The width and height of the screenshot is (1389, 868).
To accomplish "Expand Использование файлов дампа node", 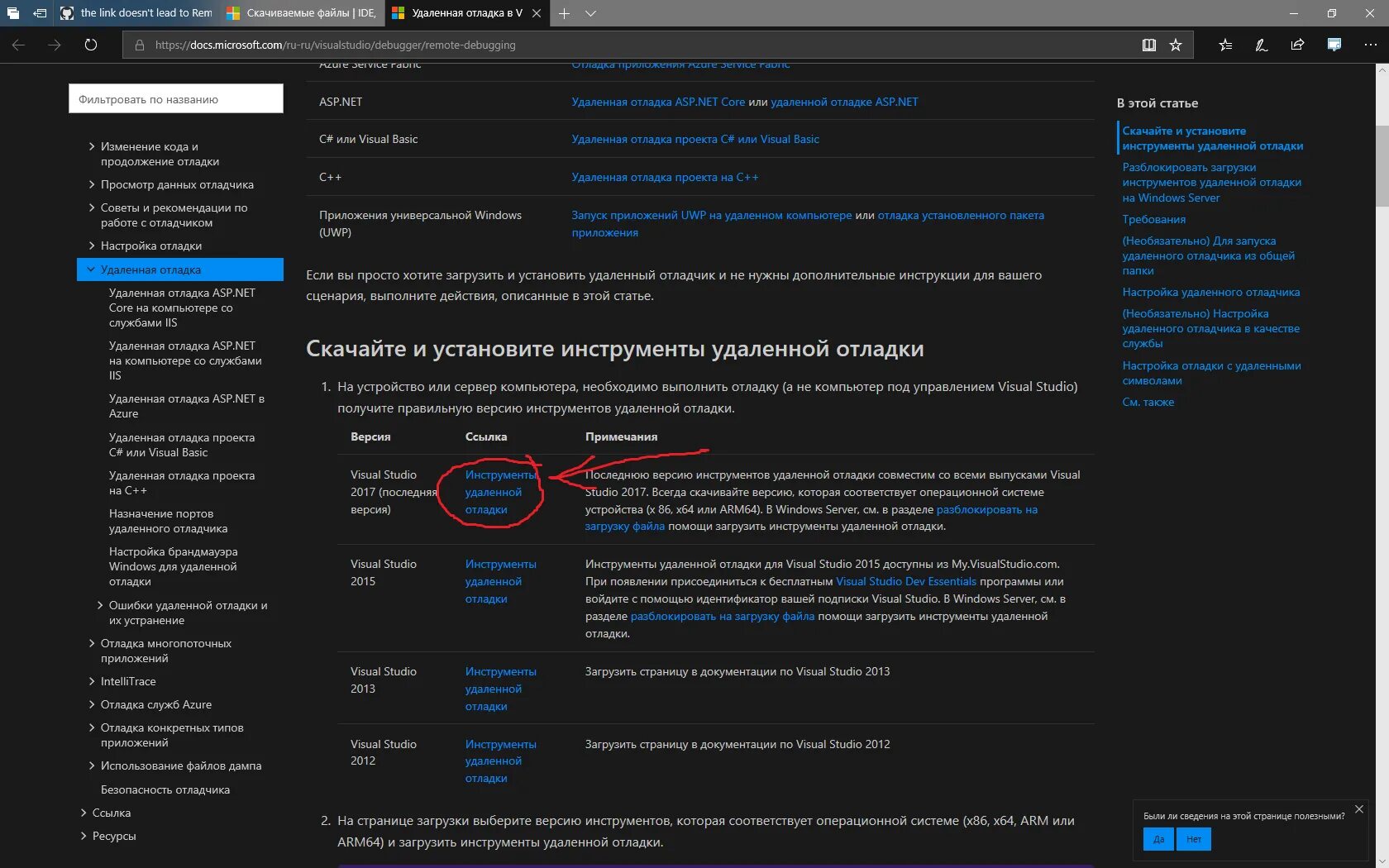I will tap(92, 765).
